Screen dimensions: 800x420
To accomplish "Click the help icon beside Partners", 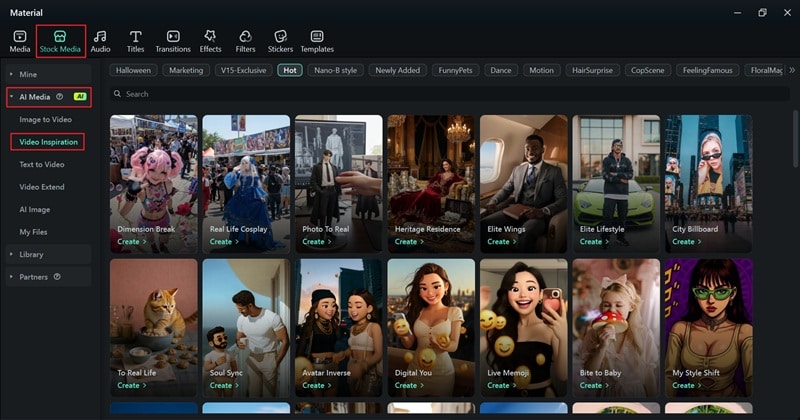I will pyautogui.click(x=57, y=277).
